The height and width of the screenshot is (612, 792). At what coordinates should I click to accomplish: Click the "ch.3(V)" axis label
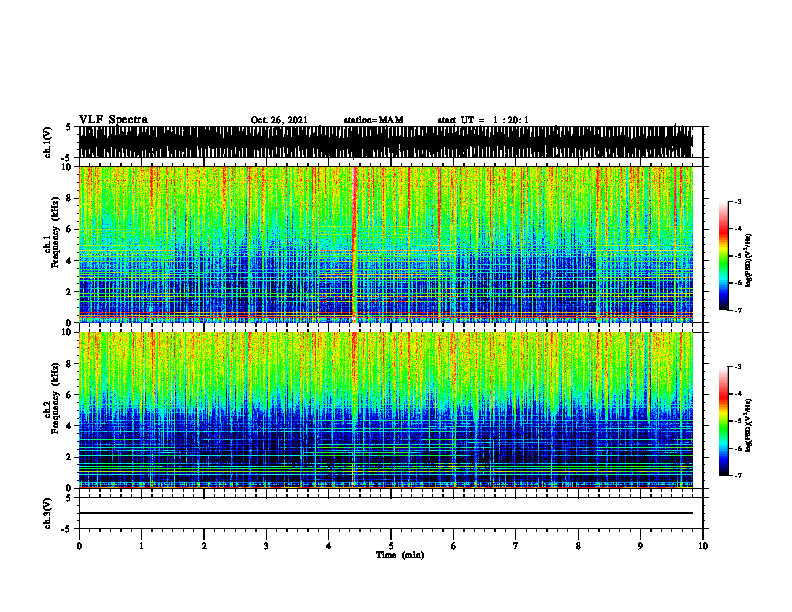[47, 513]
